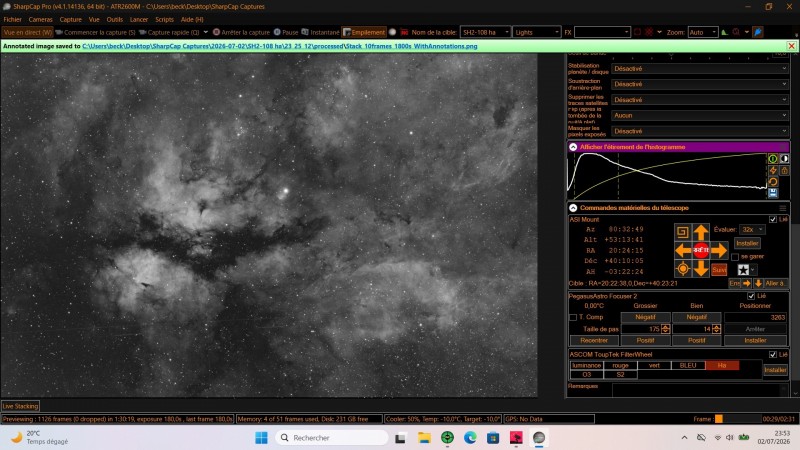The width and height of the screenshot is (800, 450).
Task: Open the Outils menu
Action: pyautogui.click(x=114, y=19)
